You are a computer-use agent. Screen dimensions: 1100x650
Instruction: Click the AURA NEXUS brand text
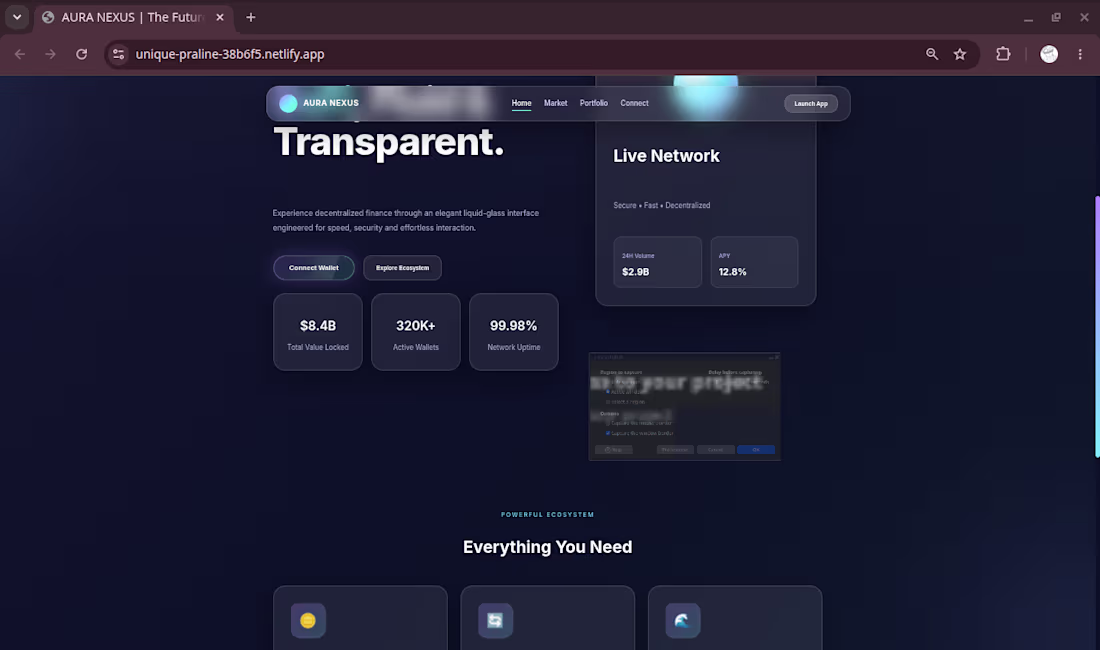pos(330,103)
